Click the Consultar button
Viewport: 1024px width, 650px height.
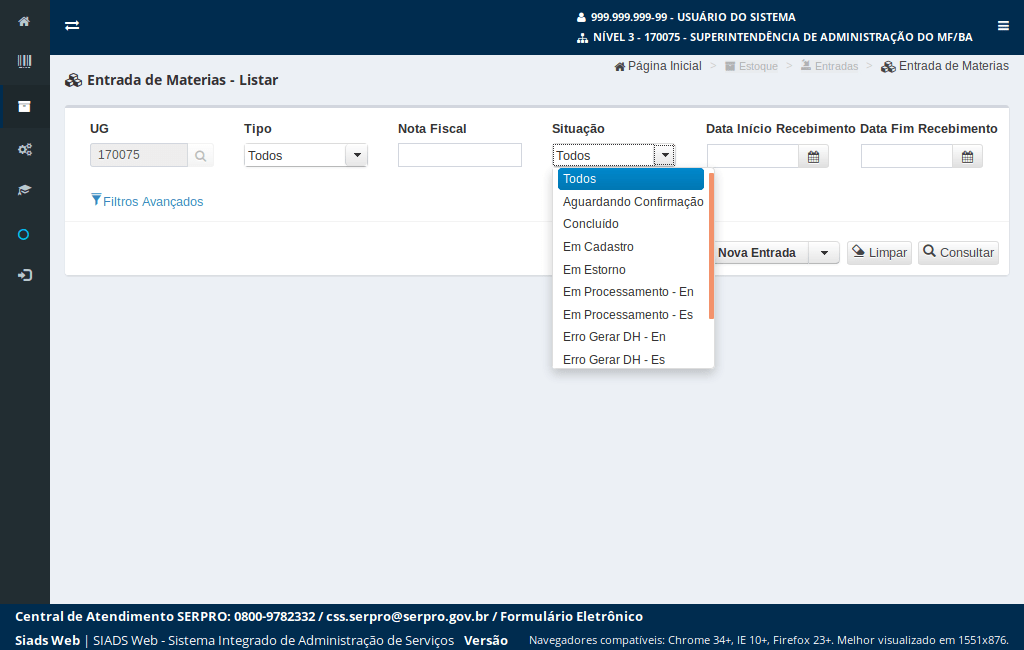[958, 253]
